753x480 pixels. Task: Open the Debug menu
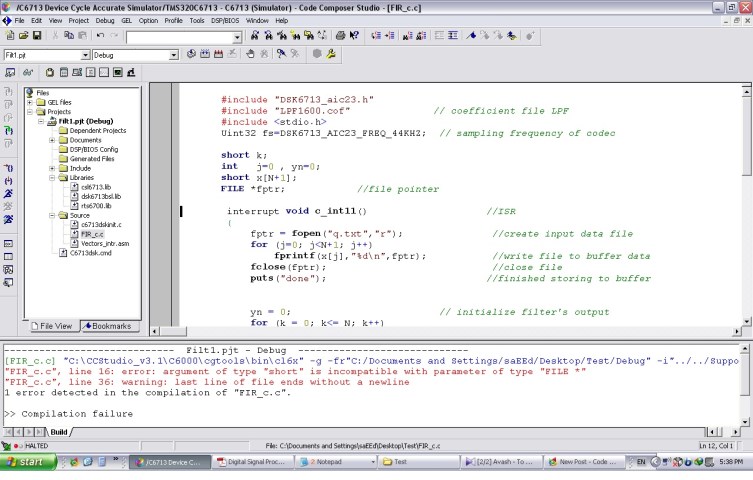[x=105, y=21]
